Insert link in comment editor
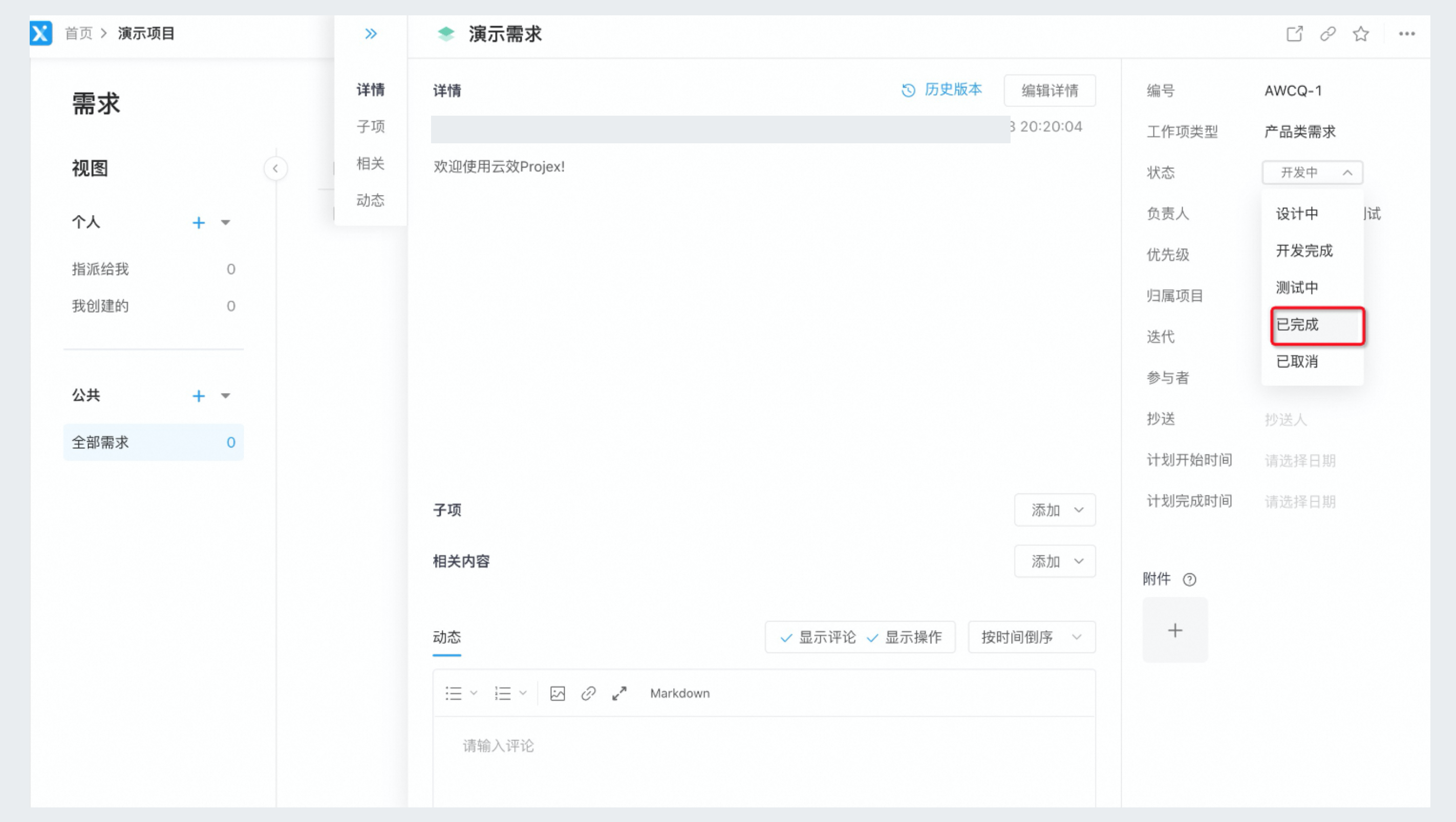1456x822 pixels. click(588, 693)
